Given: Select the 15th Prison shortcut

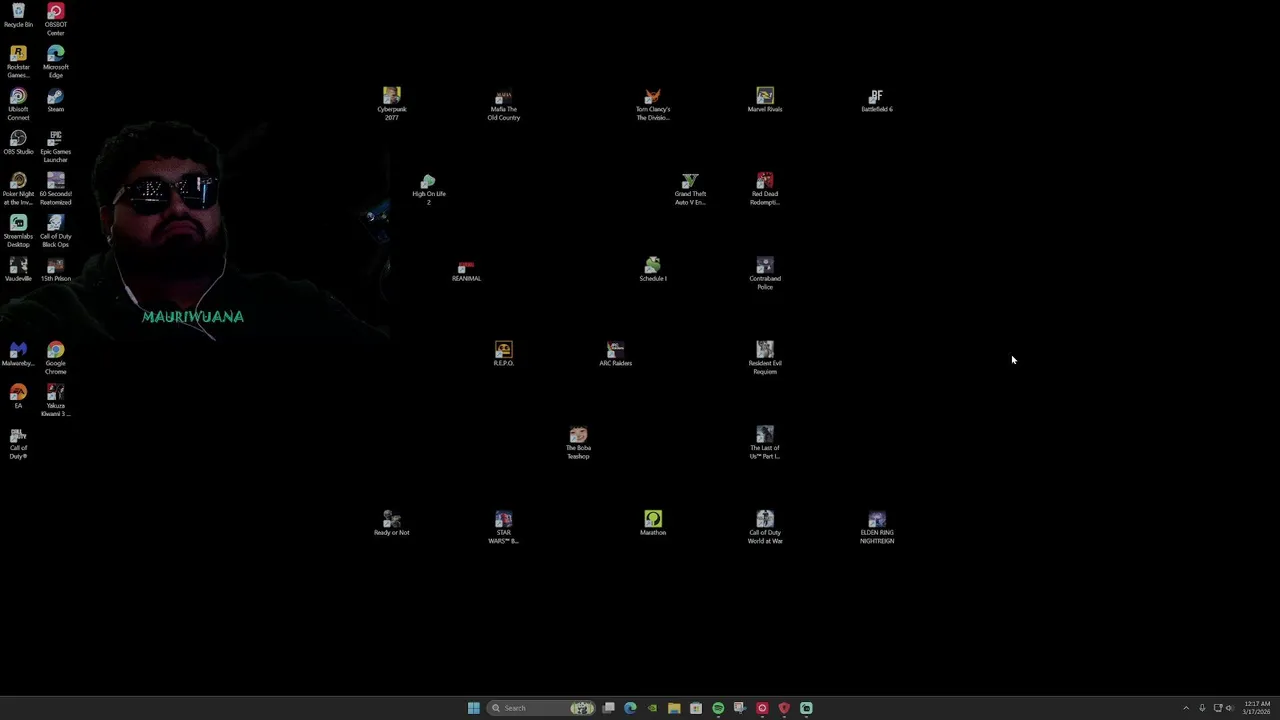Looking at the screenshot, I should pyautogui.click(x=56, y=269).
